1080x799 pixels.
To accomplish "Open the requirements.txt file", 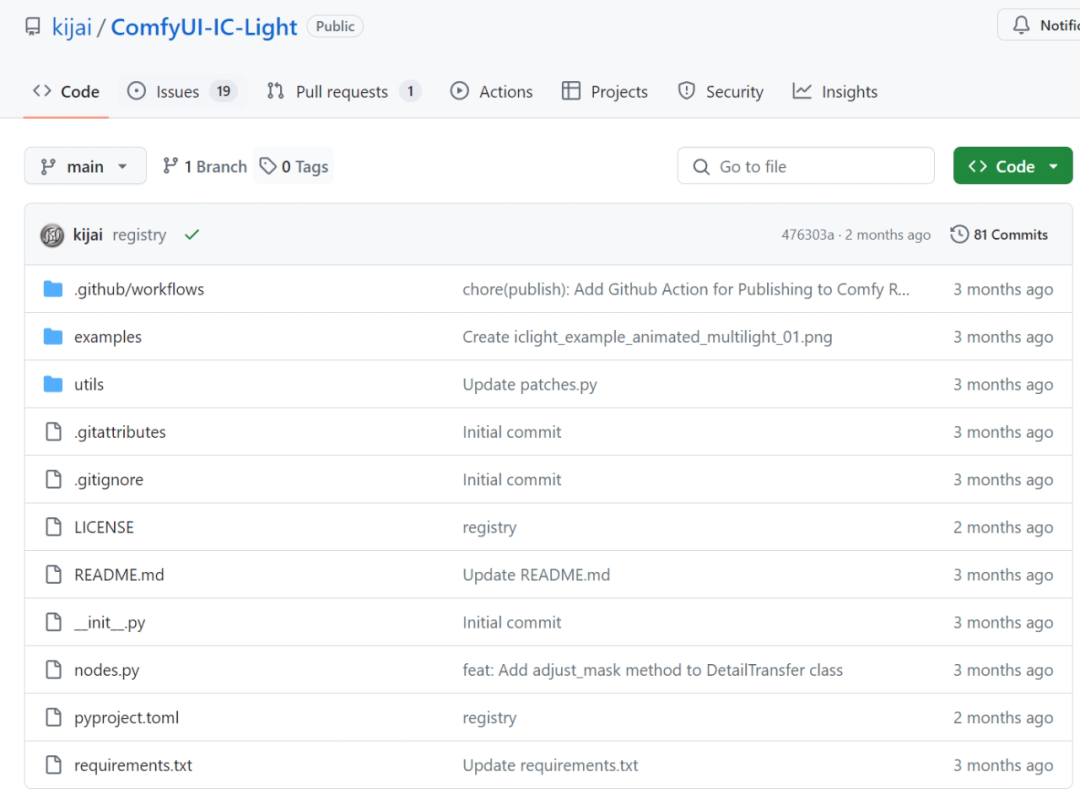I will (133, 765).
